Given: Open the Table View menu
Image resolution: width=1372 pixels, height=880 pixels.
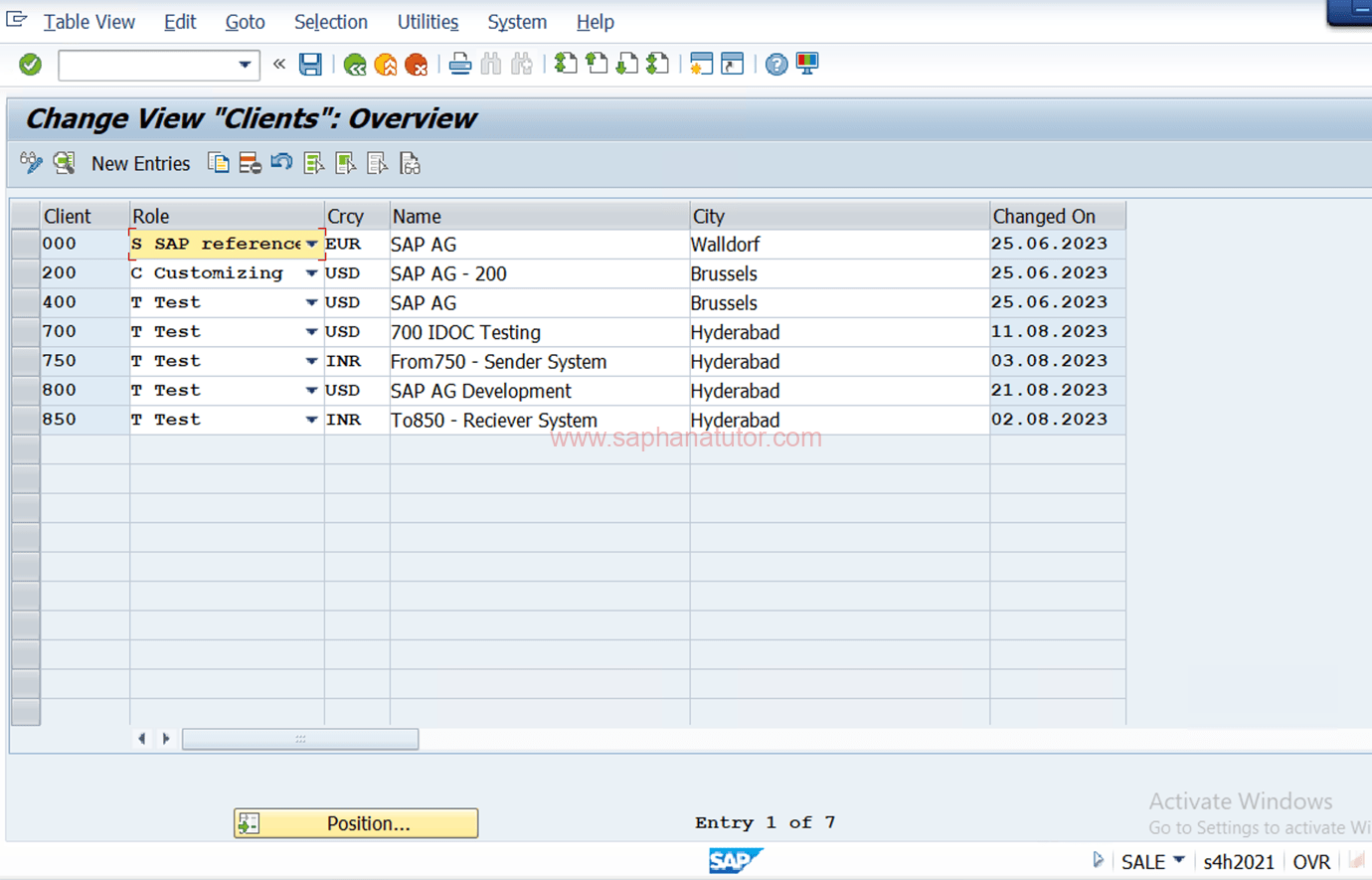Looking at the screenshot, I should (89, 22).
